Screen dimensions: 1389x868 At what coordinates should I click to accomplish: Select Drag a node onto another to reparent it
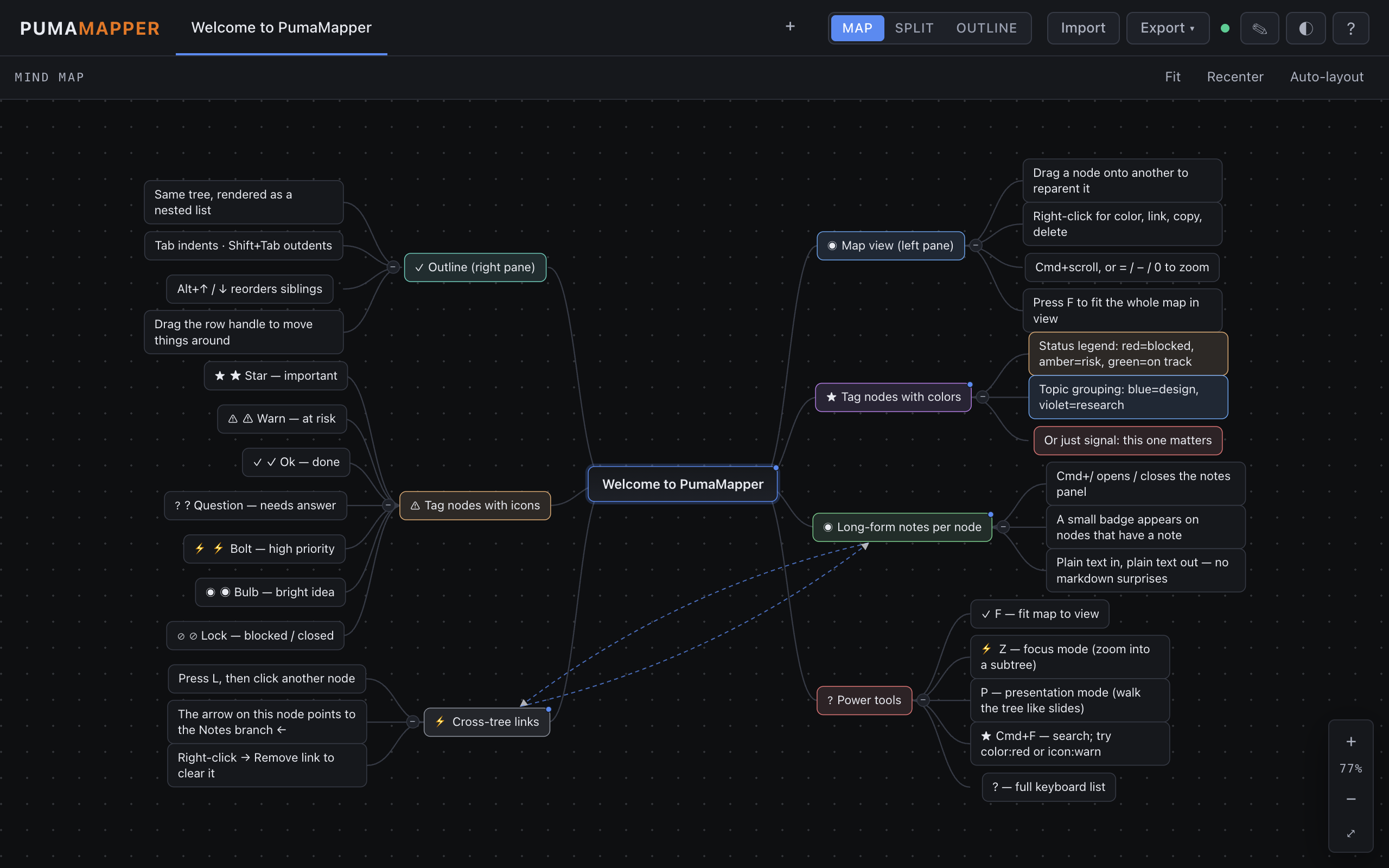tap(1122, 180)
